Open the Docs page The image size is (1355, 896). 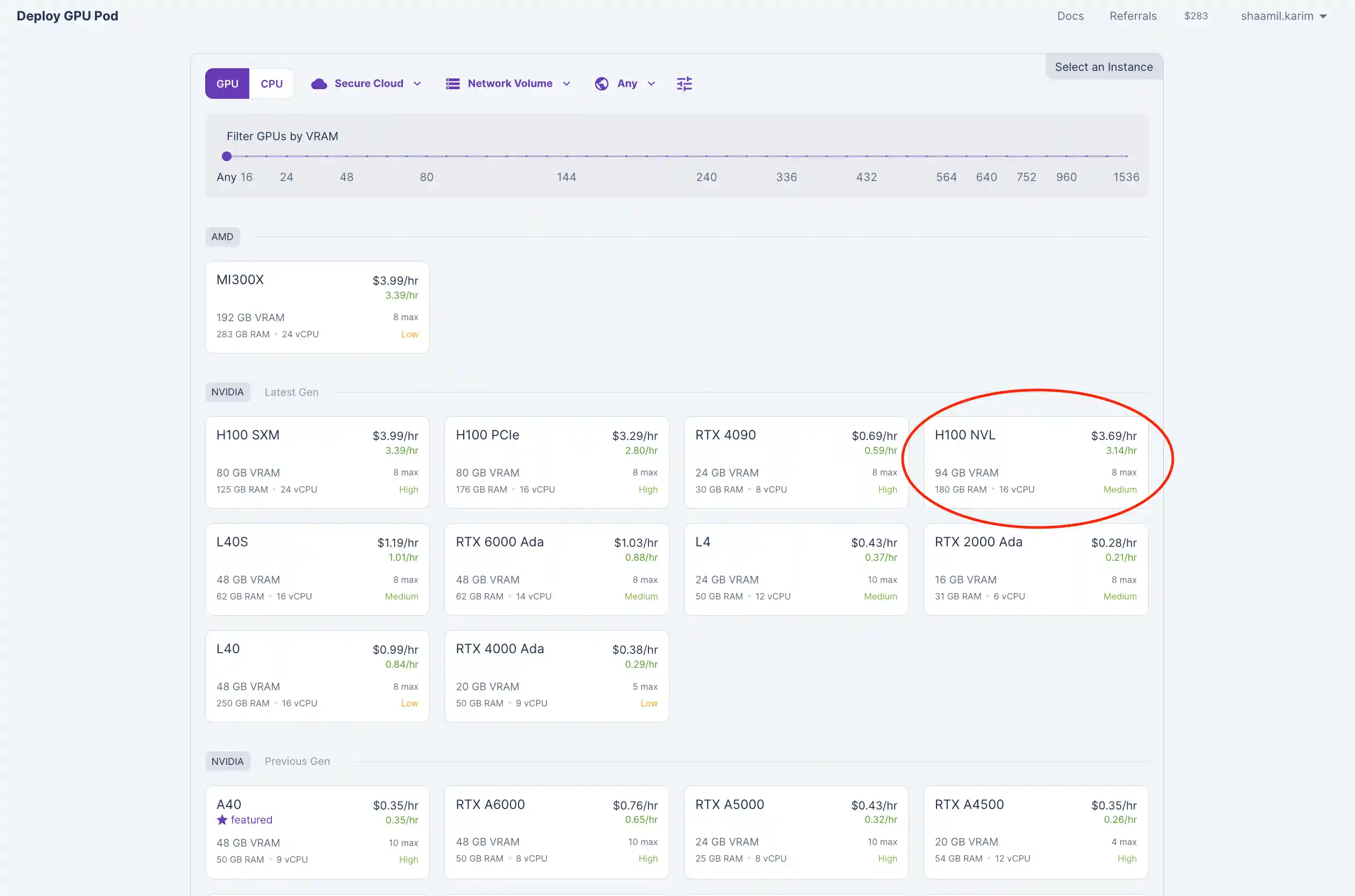coord(1070,16)
